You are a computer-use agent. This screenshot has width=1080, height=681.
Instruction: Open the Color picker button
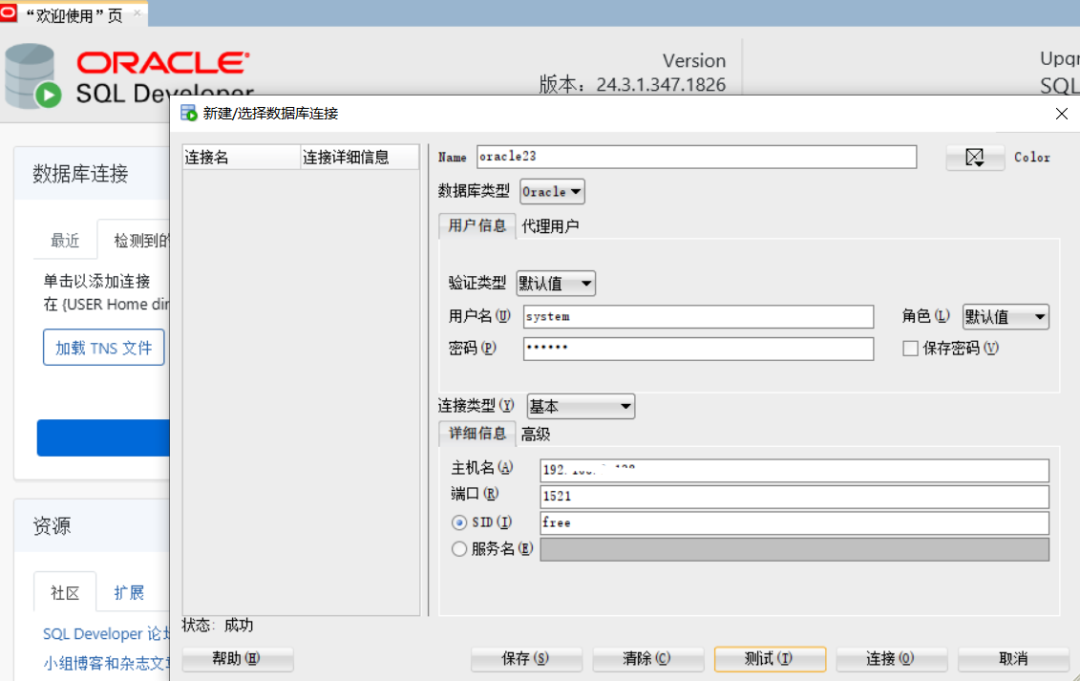coord(975,158)
